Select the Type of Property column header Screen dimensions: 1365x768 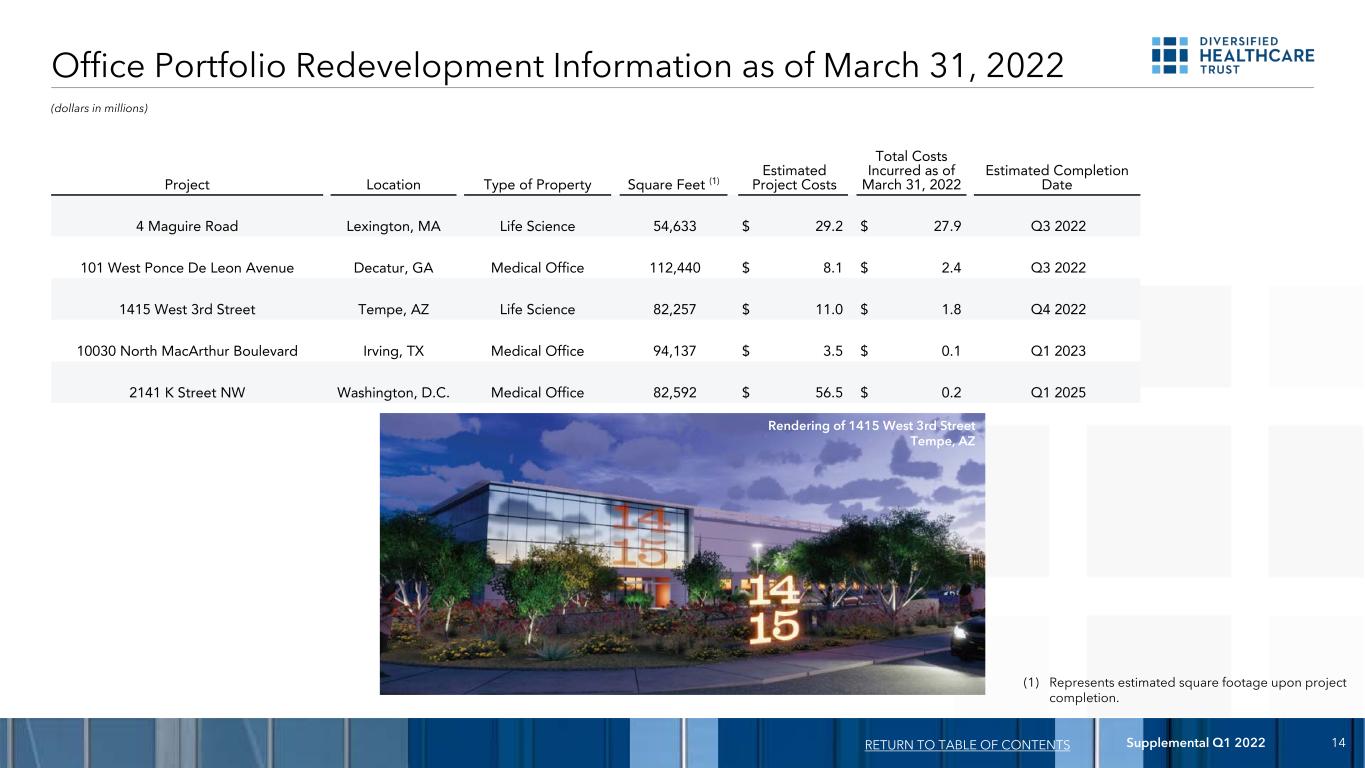coord(537,185)
